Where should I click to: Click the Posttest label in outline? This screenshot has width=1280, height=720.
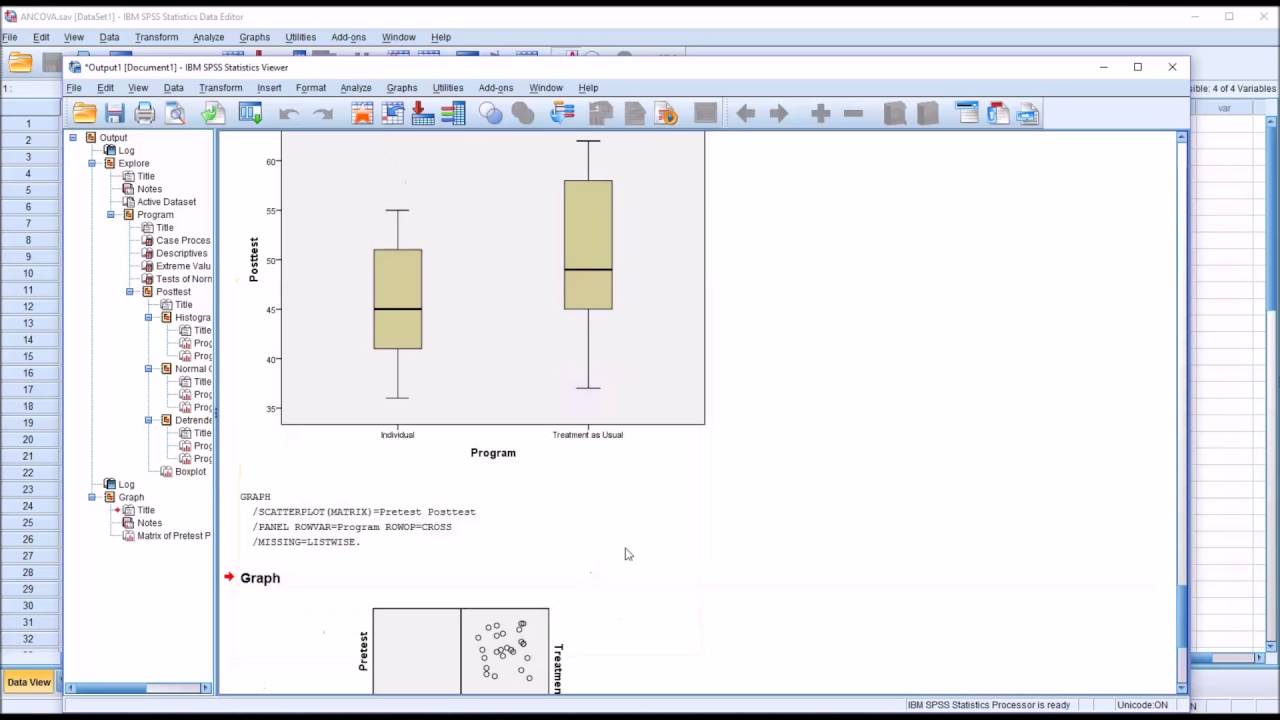tap(173, 292)
